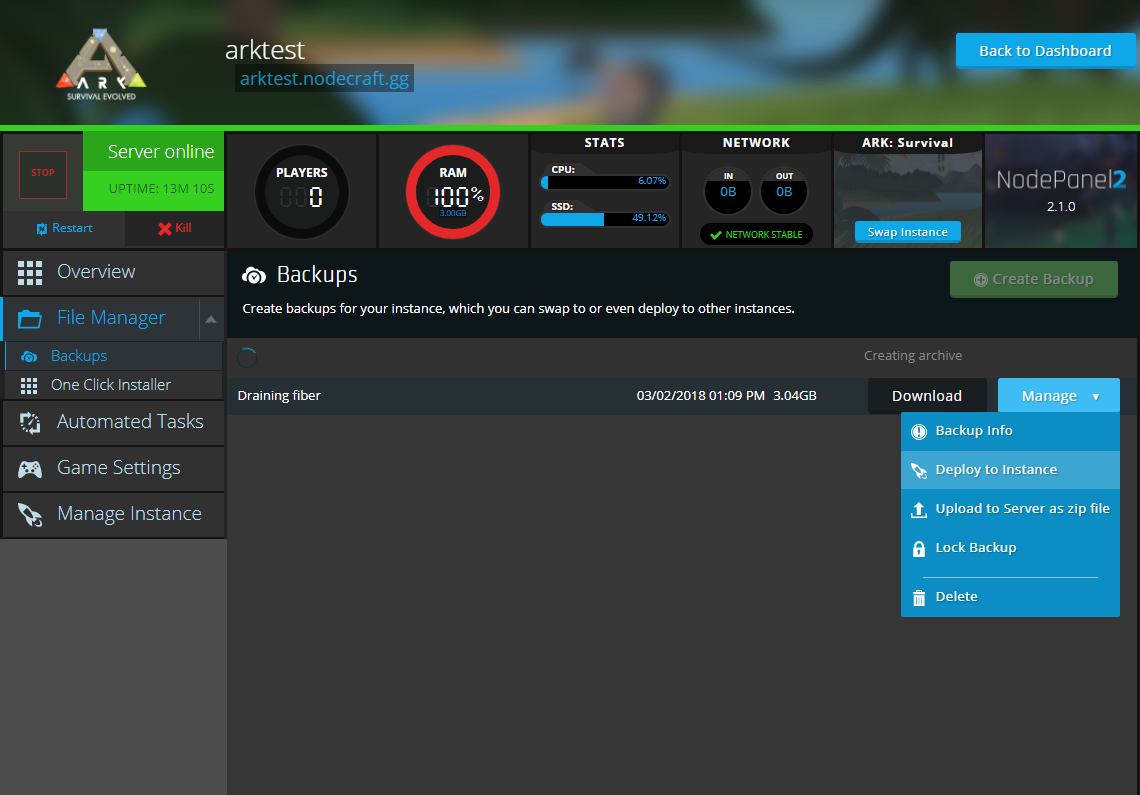
Task: Click the Game Settings controller icon
Action: pos(30,468)
